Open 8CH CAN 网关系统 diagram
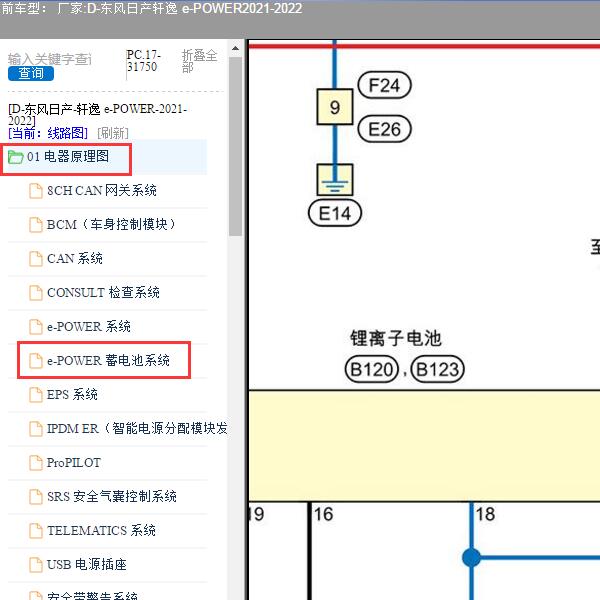This screenshot has width=600, height=600. coord(101,191)
